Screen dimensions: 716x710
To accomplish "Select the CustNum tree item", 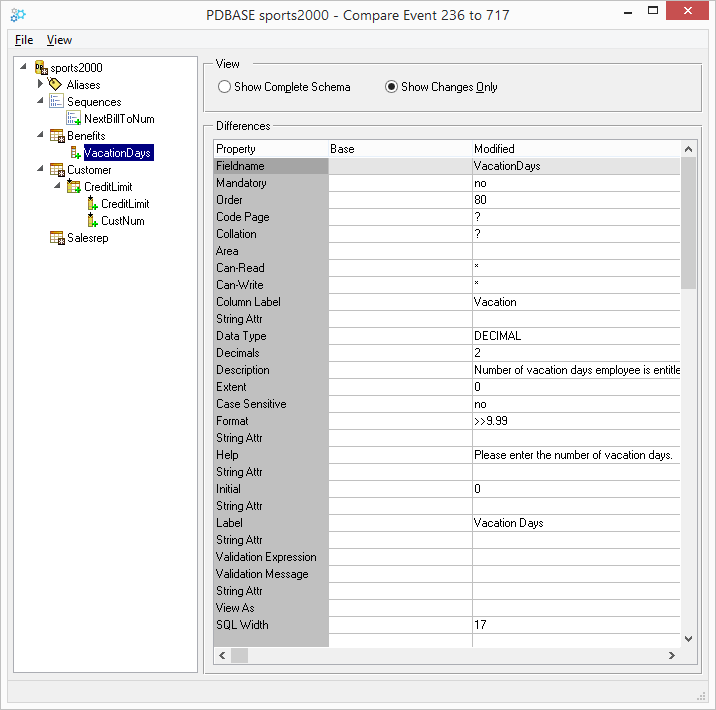I will coord(123,221).
